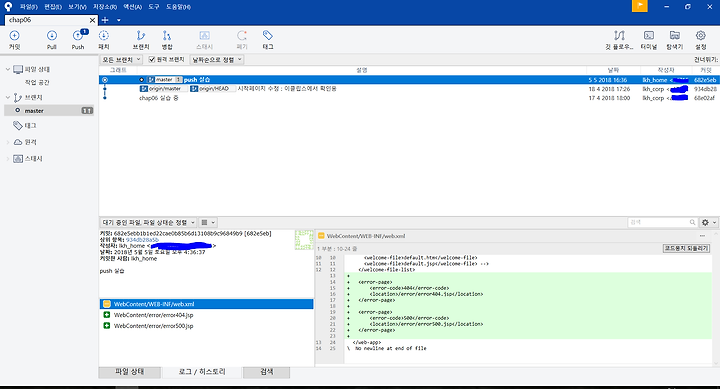Select WebContent/WEB-INF/web.xml in file list
The width and height of the screenshot is (720, 389).
(x=206, y=304)
